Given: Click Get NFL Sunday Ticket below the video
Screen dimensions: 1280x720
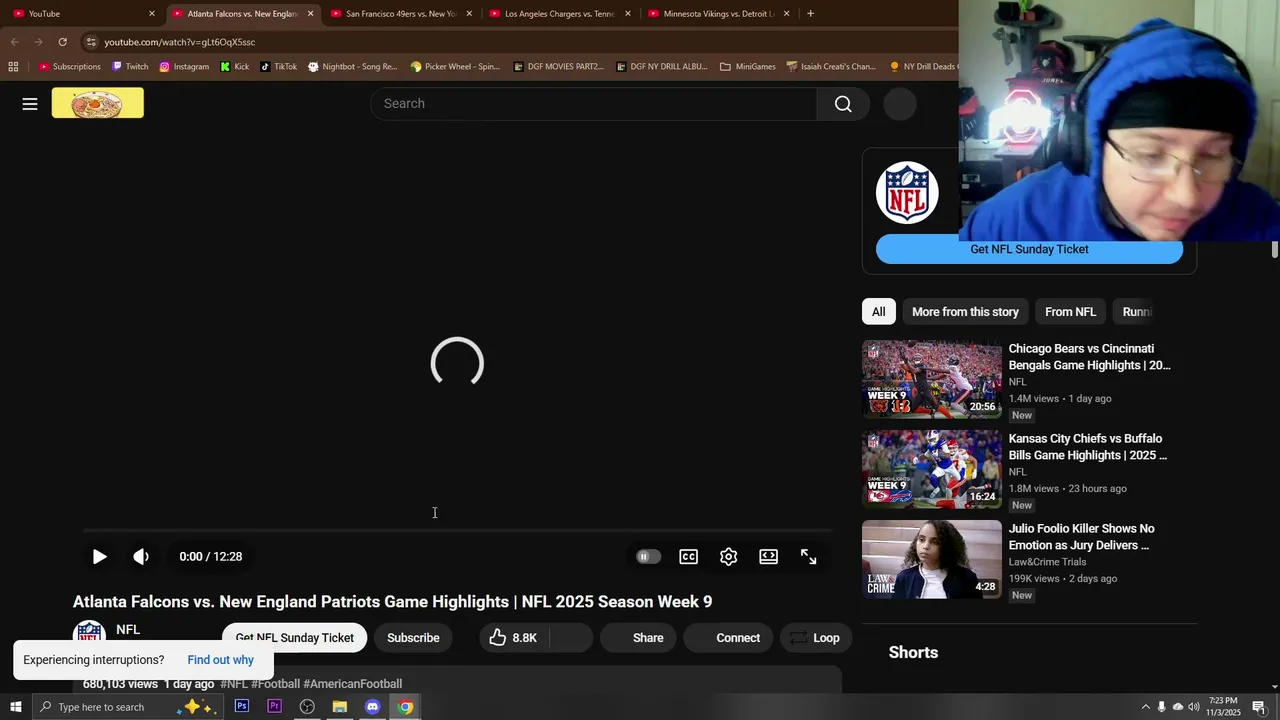Looking at the screenshot, I should tap(295, 638).
